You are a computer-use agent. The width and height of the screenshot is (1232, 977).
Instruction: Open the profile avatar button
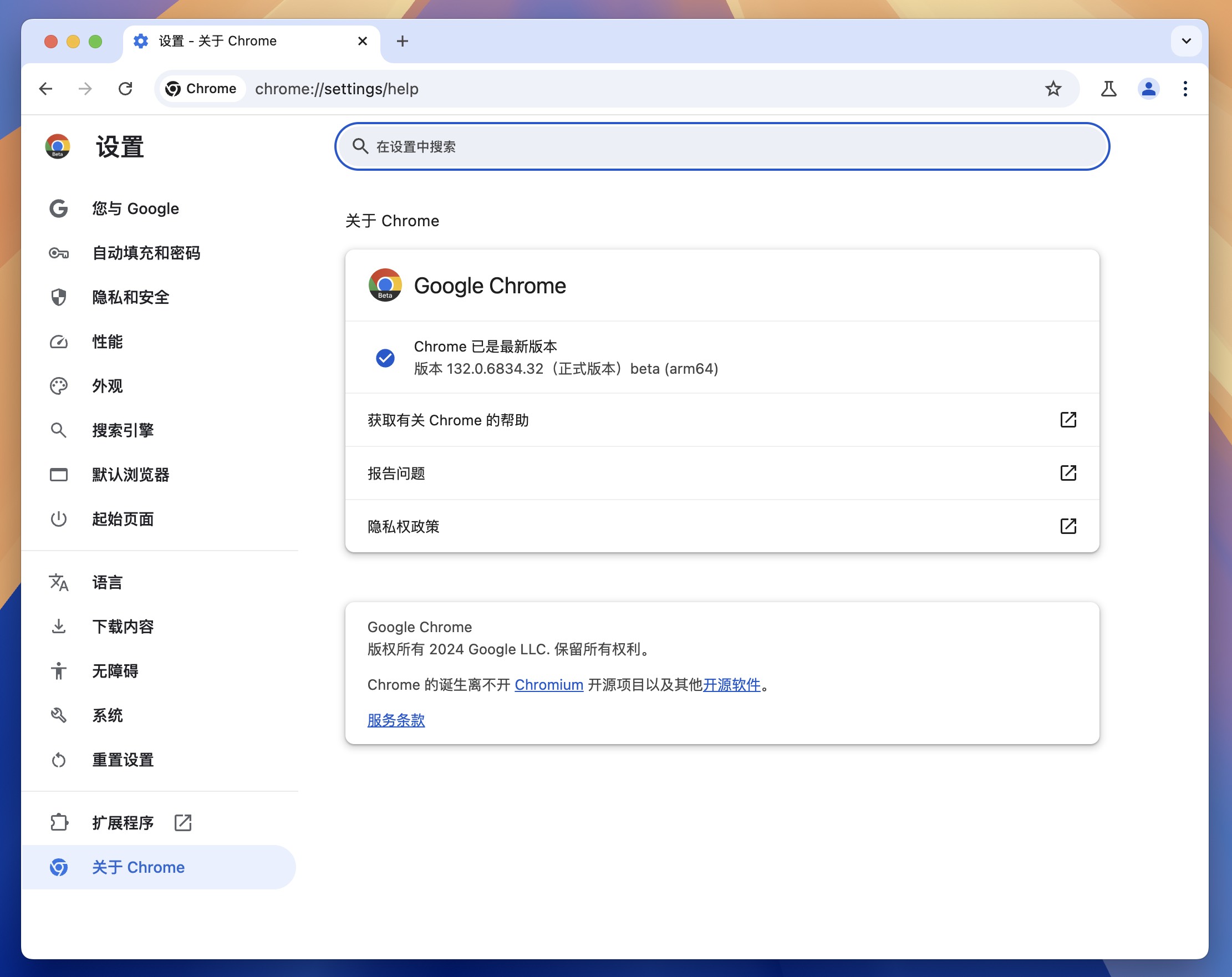tap(1148, 89)
